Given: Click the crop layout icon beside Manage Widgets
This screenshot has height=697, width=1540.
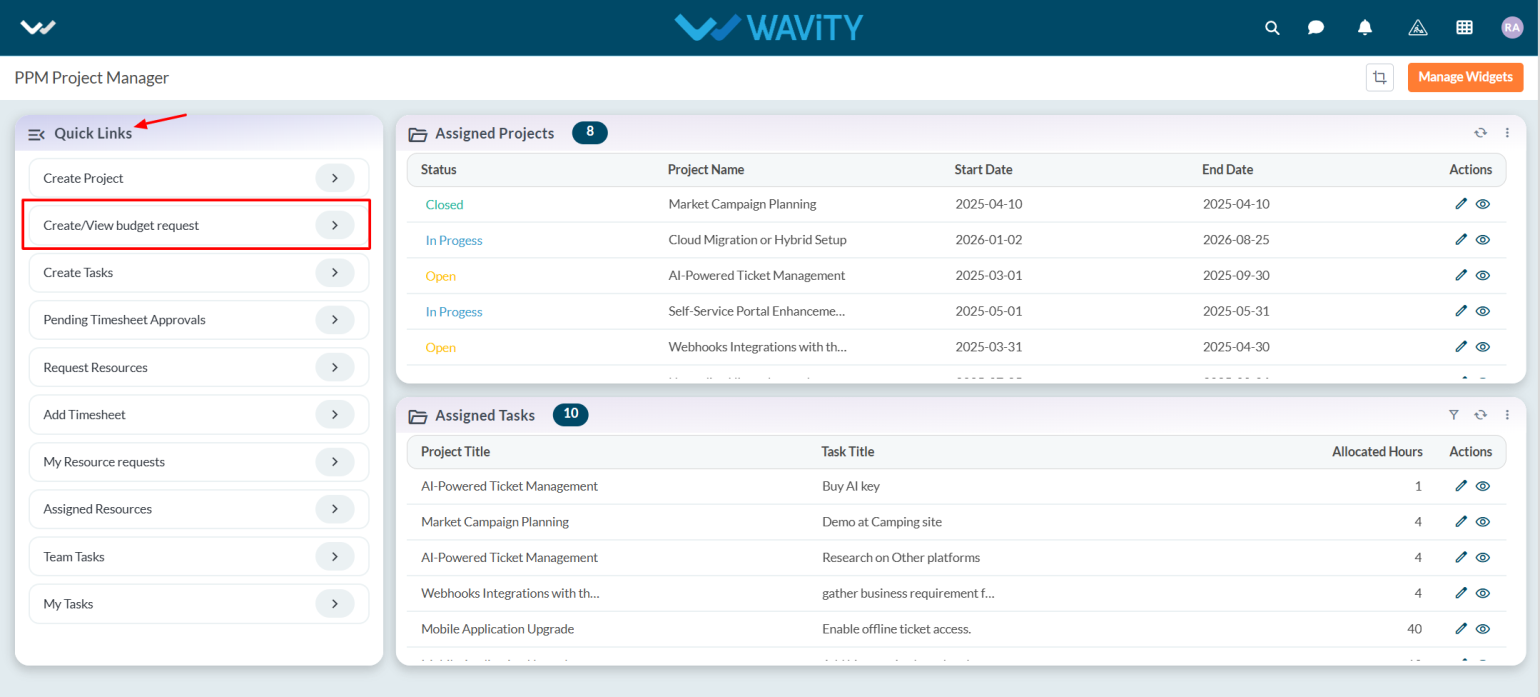Looking at the screenshot, I should (1380, 77).
